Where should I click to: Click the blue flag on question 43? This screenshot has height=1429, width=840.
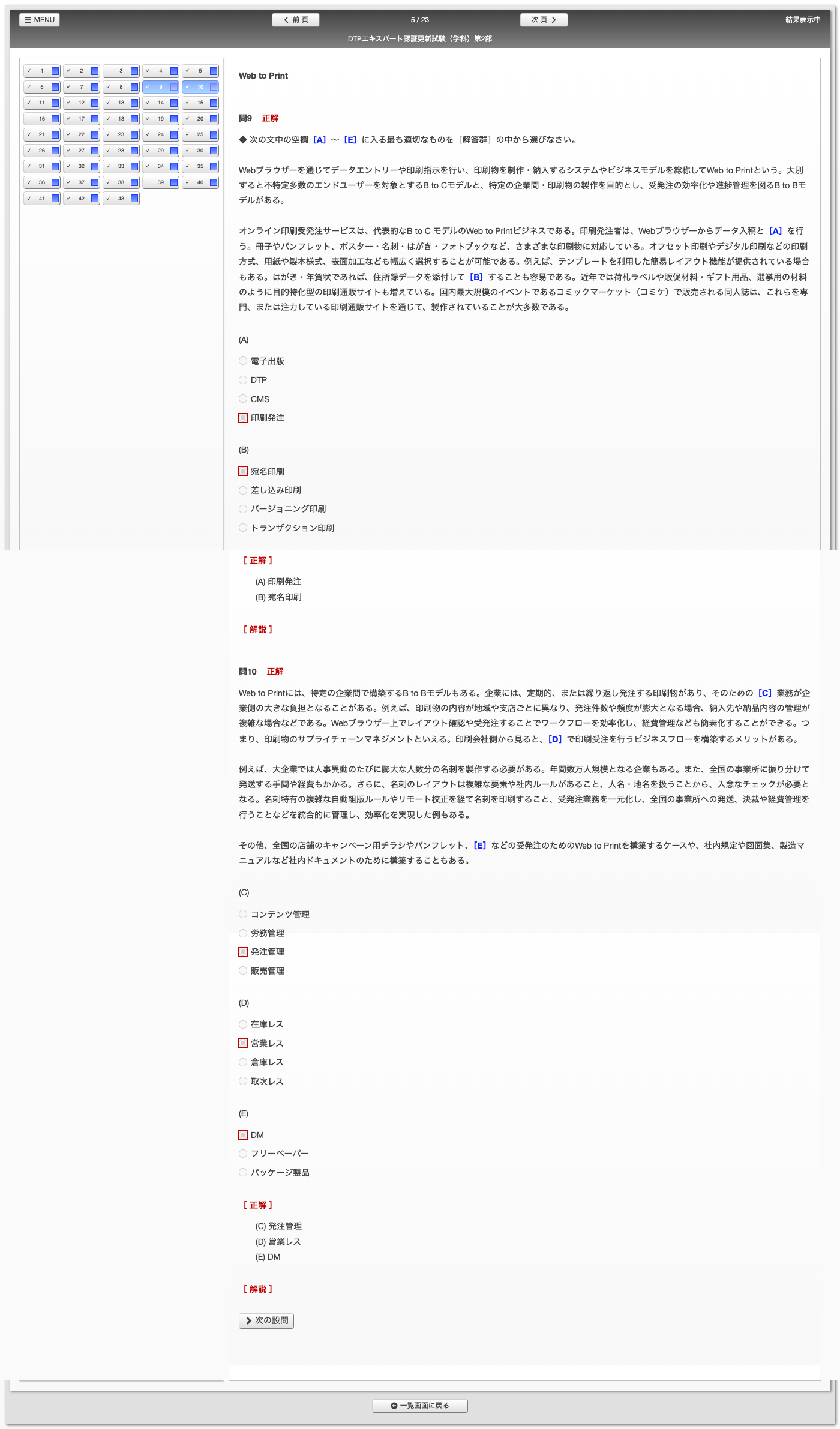[134, 199]
